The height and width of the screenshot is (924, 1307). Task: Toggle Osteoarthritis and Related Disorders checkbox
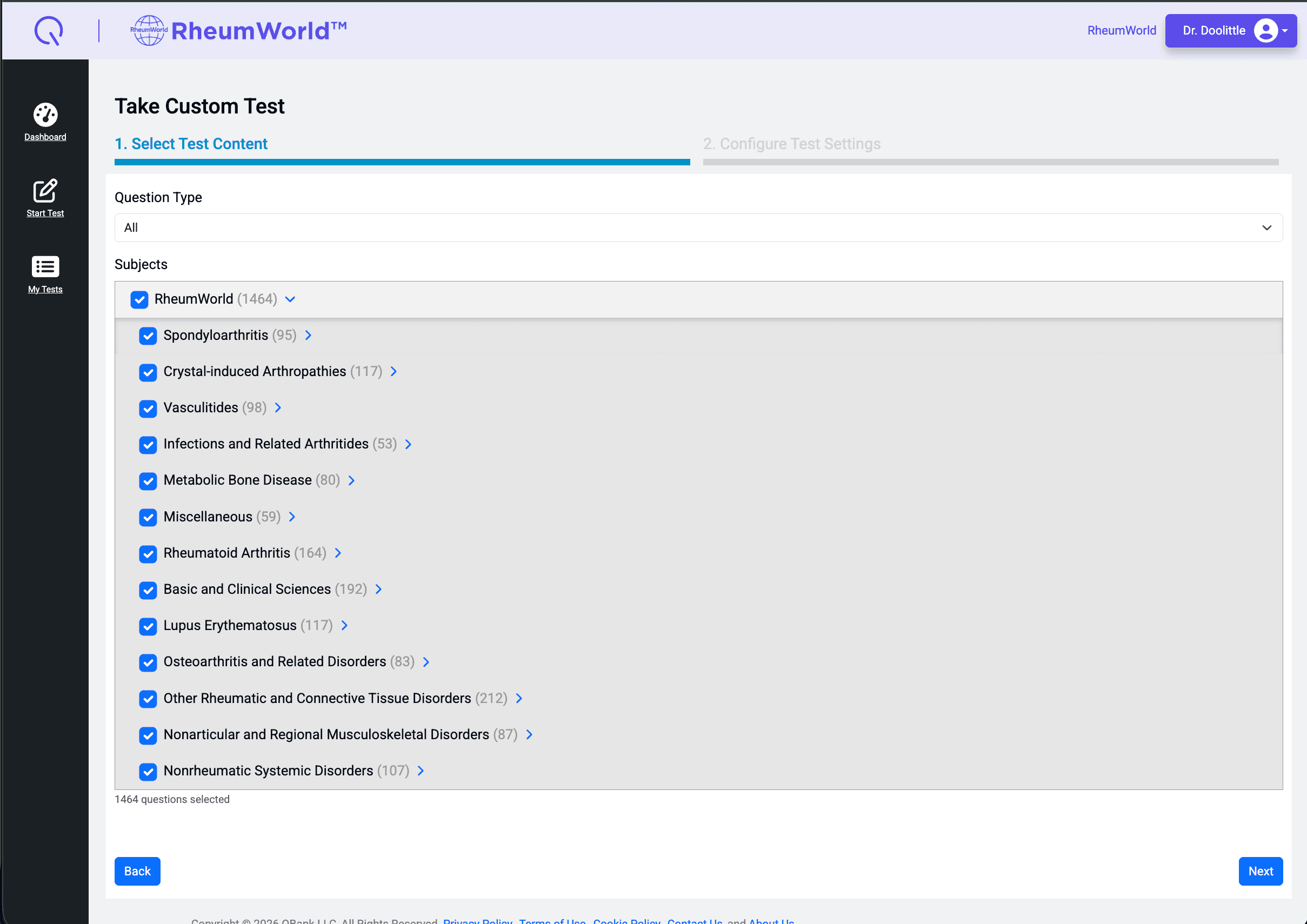click(x=148, y=662)
